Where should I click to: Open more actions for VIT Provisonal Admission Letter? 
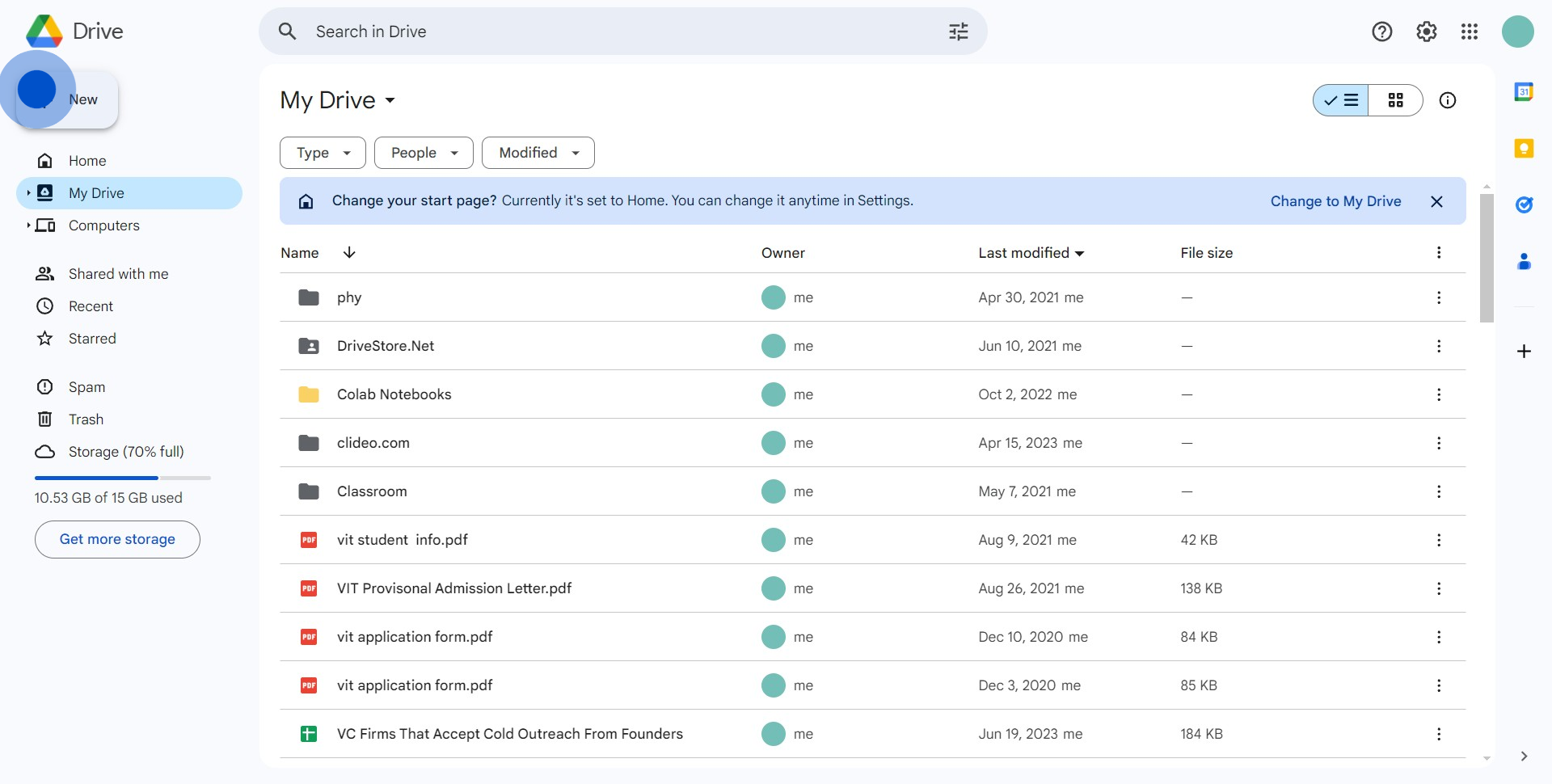(x=1439, y=588)
